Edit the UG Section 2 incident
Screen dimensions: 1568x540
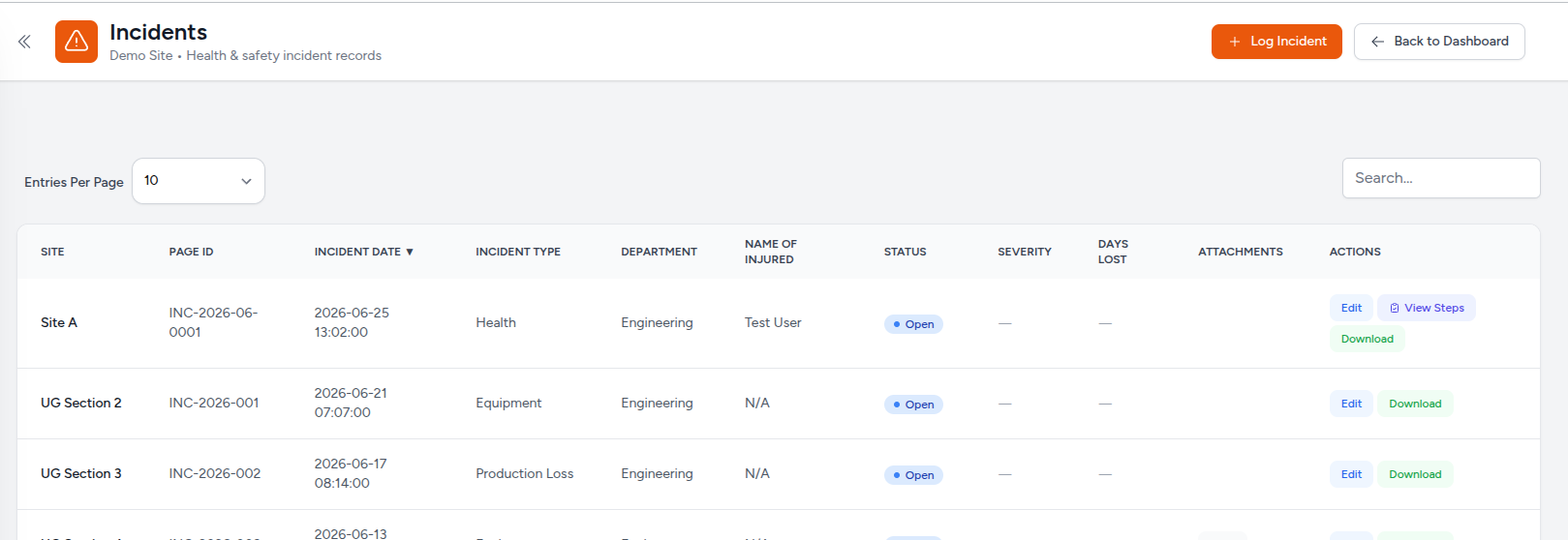1351,404
